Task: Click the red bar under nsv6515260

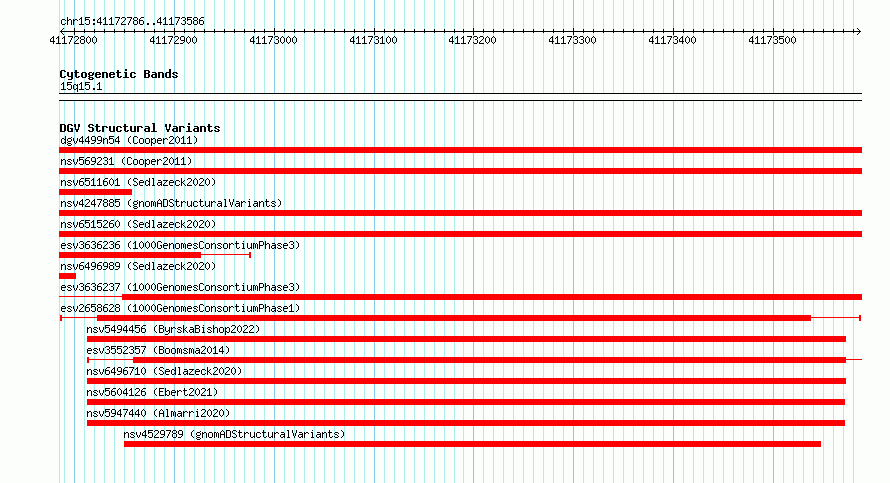Action: pos(460,234)
